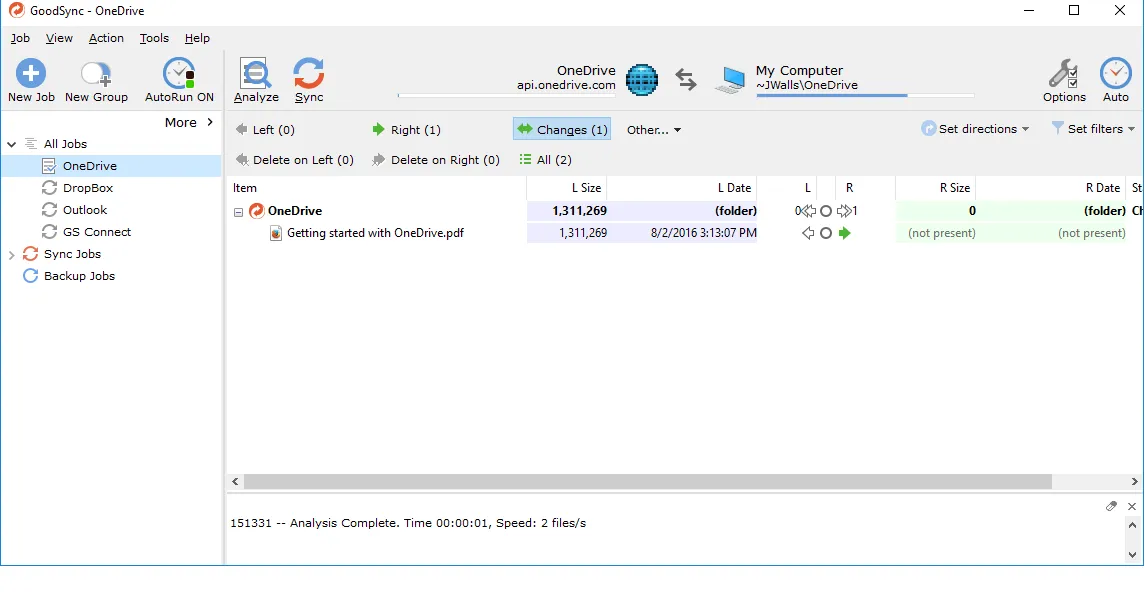Click log panel scroll up arrow

tap(1132, 525)
